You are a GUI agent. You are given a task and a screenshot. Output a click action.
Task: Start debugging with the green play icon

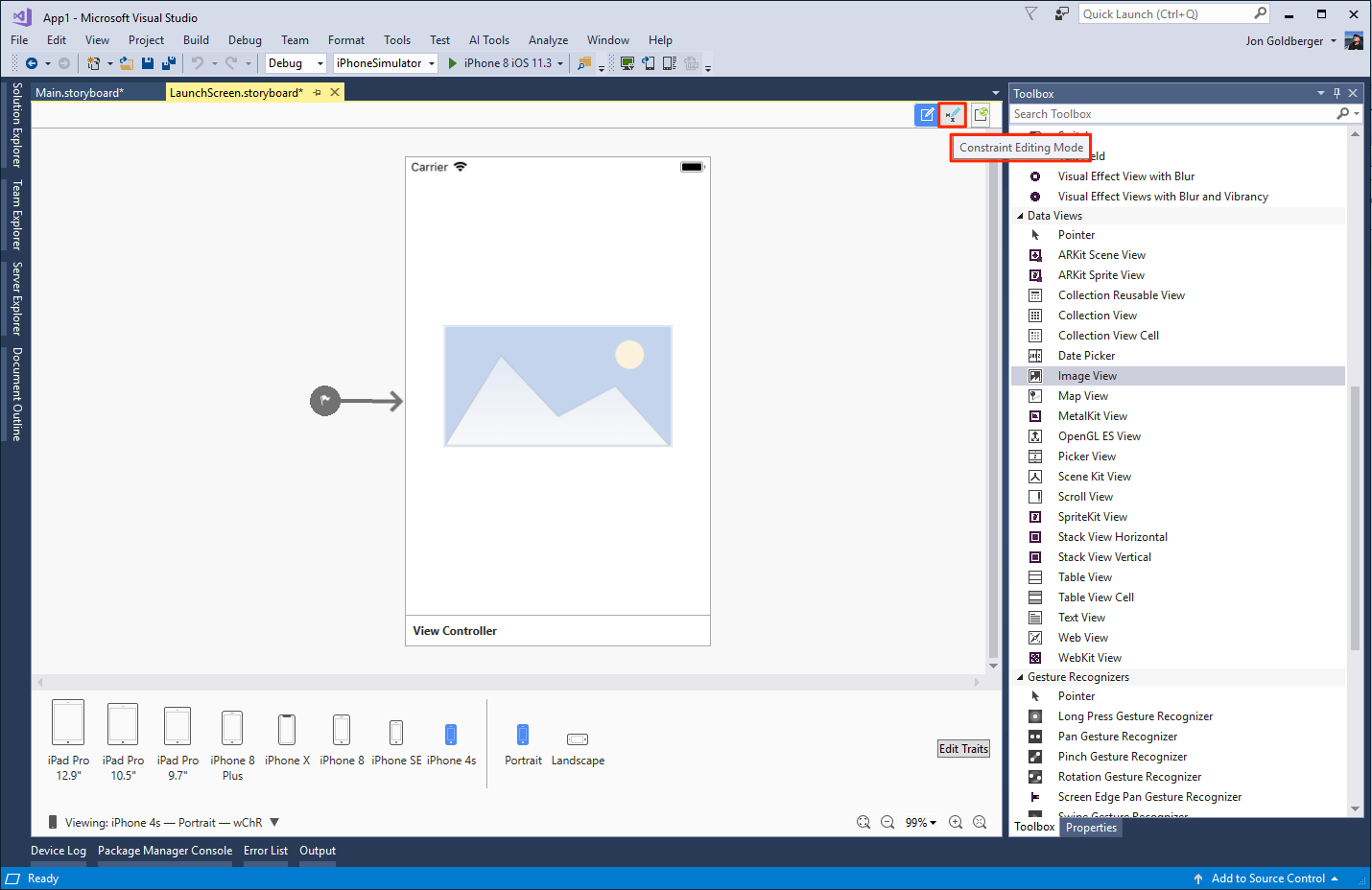pyautogui.click(x=453, y=63)
